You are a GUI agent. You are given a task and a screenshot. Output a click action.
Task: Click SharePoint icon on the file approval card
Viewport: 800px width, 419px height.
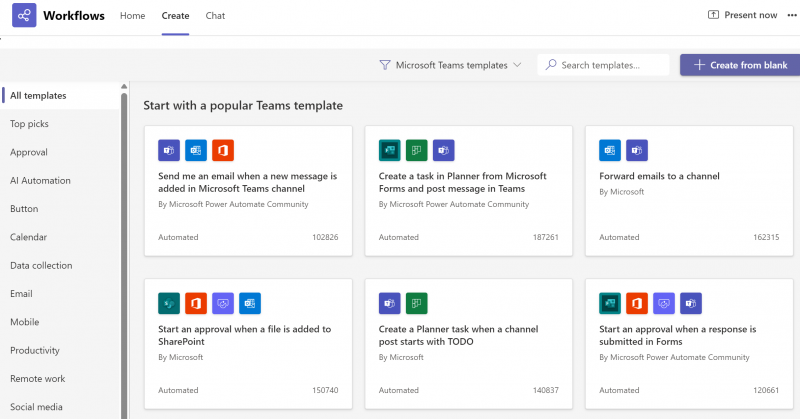point(169,304)
